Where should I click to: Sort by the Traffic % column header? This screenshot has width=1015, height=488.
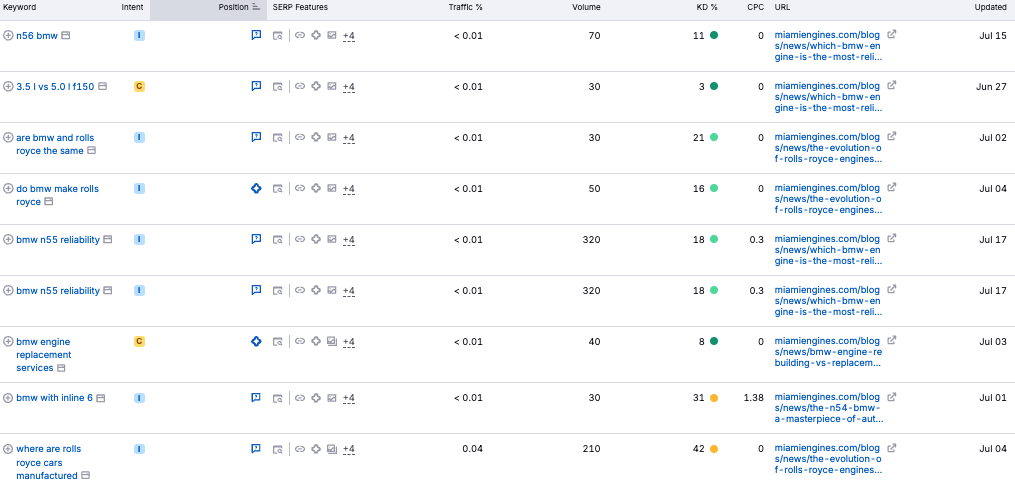click(x=465, y=7)
